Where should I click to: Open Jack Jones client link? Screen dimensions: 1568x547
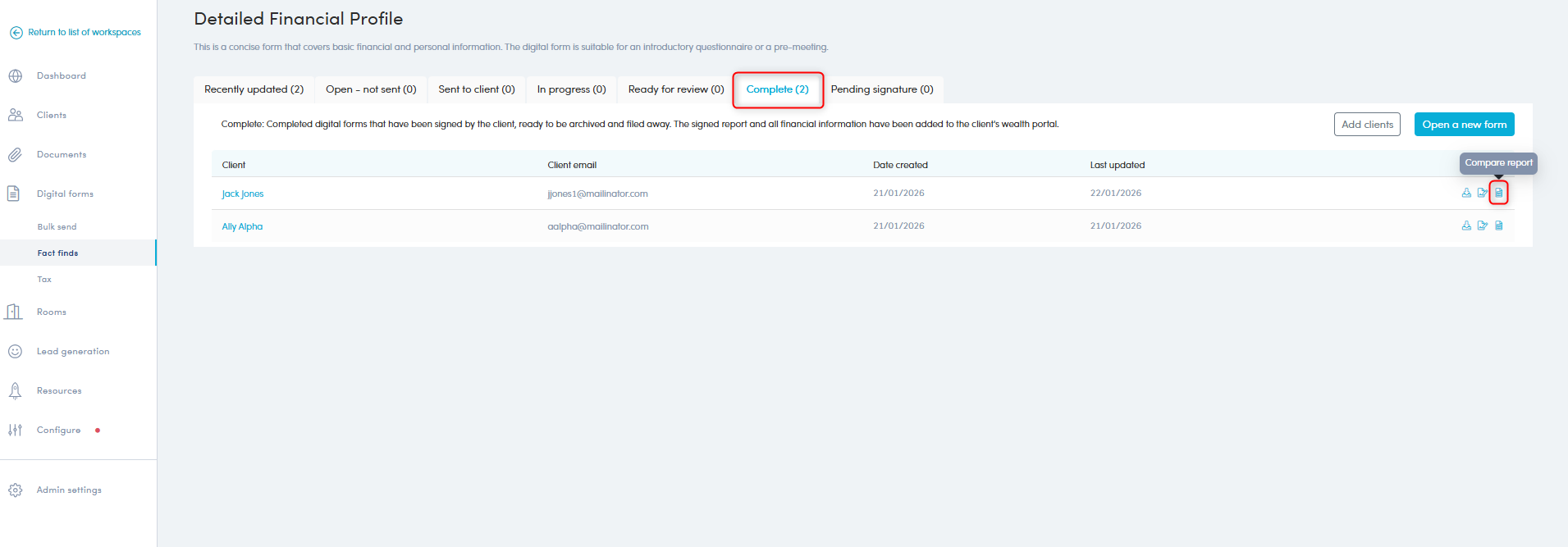coord(243,194)
